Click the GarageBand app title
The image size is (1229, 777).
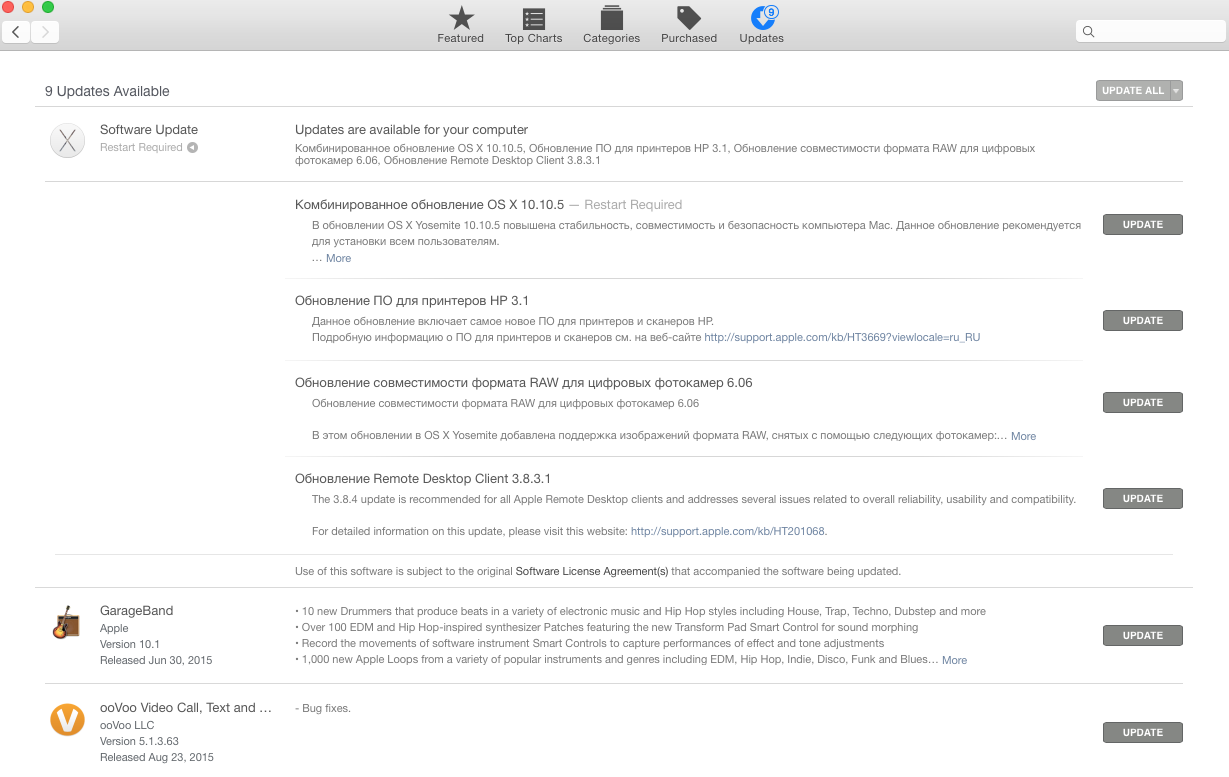click(x=136, y=611)
